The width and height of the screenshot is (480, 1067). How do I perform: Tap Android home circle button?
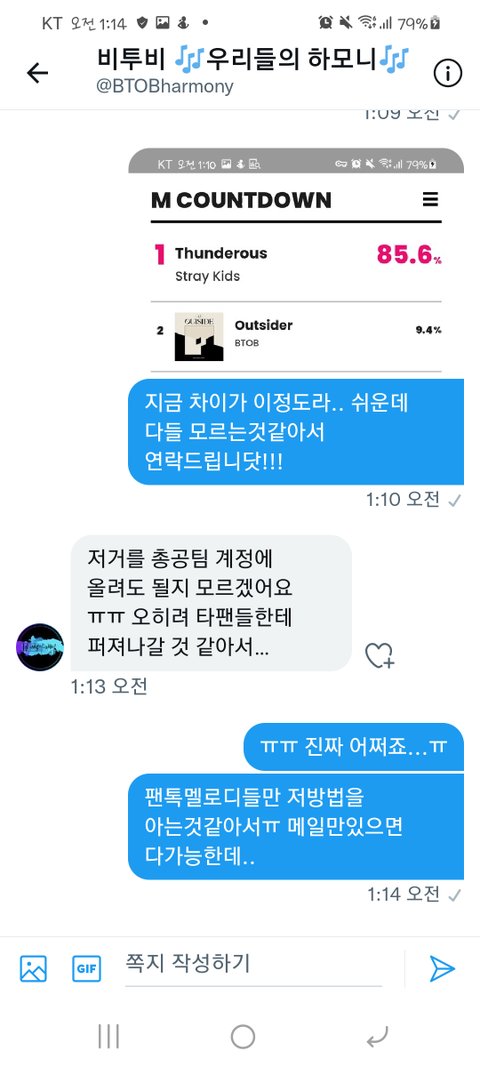pyautogui.click(x=242, y=1036)
